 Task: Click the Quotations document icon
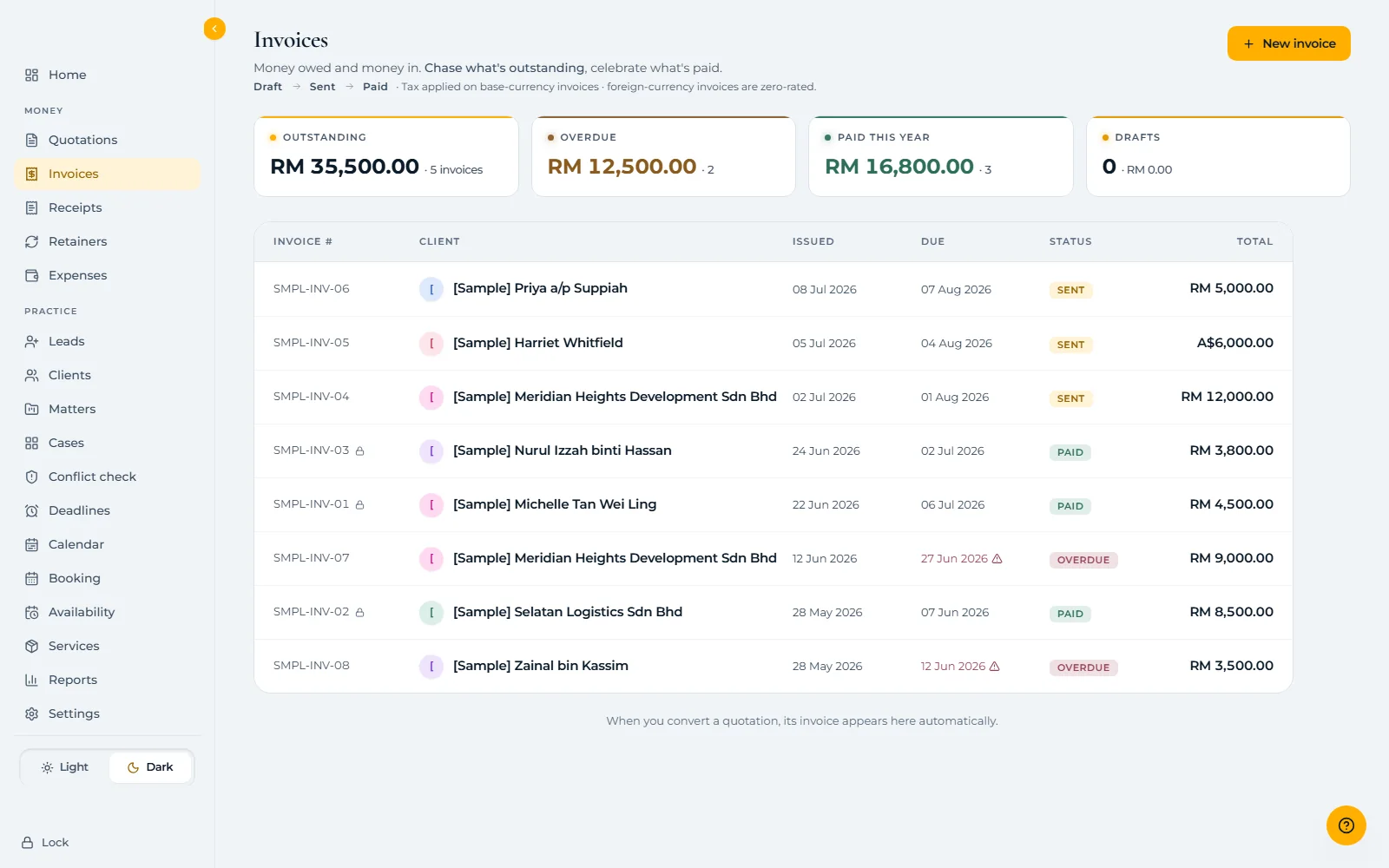pyautogui.click(x=32, y=140)
